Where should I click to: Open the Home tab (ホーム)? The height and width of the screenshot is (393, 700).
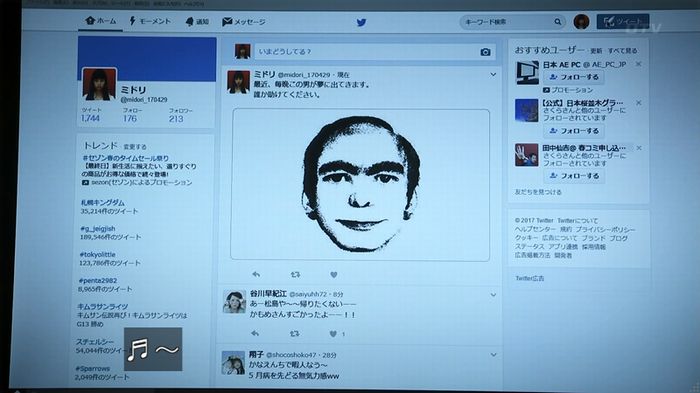(x=101, y=21)
